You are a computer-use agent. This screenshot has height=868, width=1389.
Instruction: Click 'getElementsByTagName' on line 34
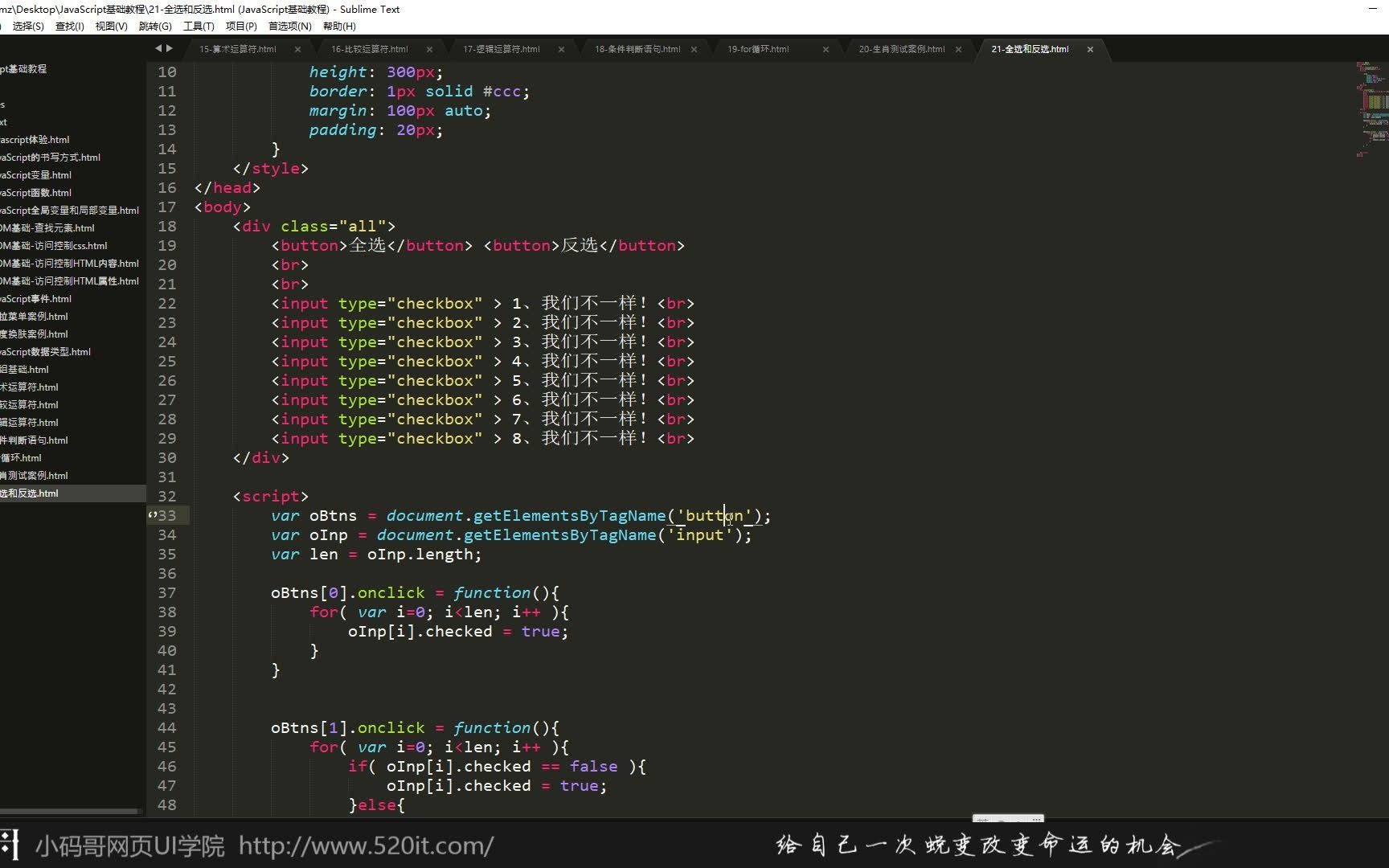tap(559, 534)
